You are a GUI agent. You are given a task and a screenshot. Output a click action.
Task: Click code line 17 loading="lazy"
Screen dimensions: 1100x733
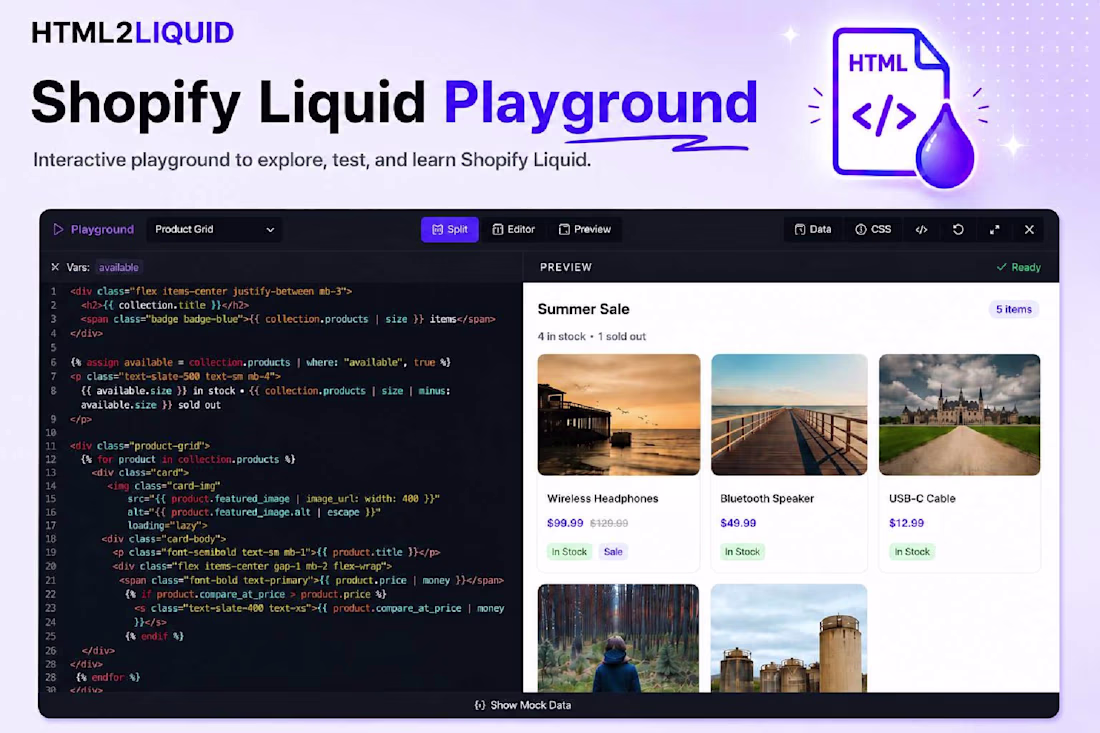[168, 525]
